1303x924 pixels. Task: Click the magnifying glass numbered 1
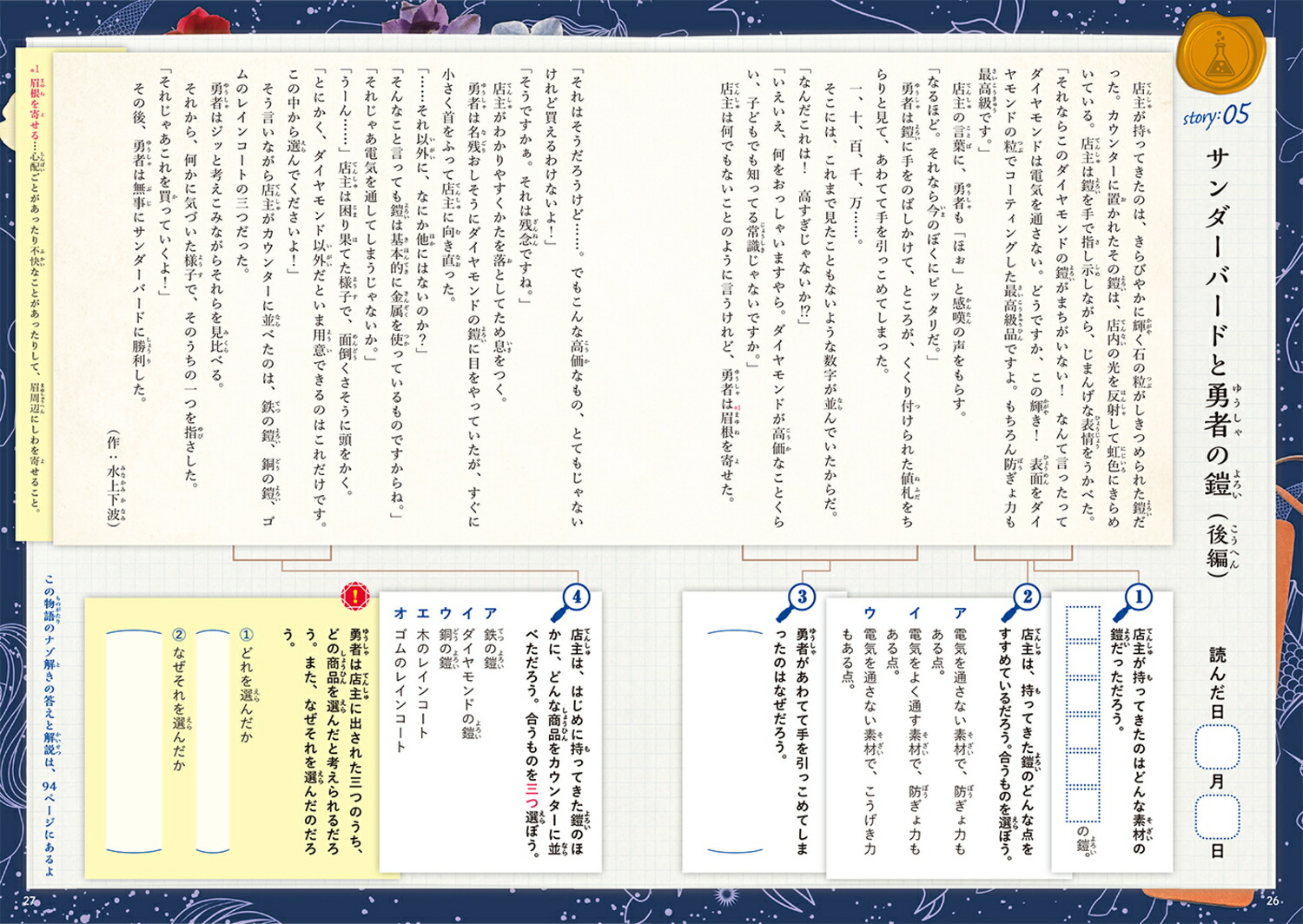tap(1134, 598)
